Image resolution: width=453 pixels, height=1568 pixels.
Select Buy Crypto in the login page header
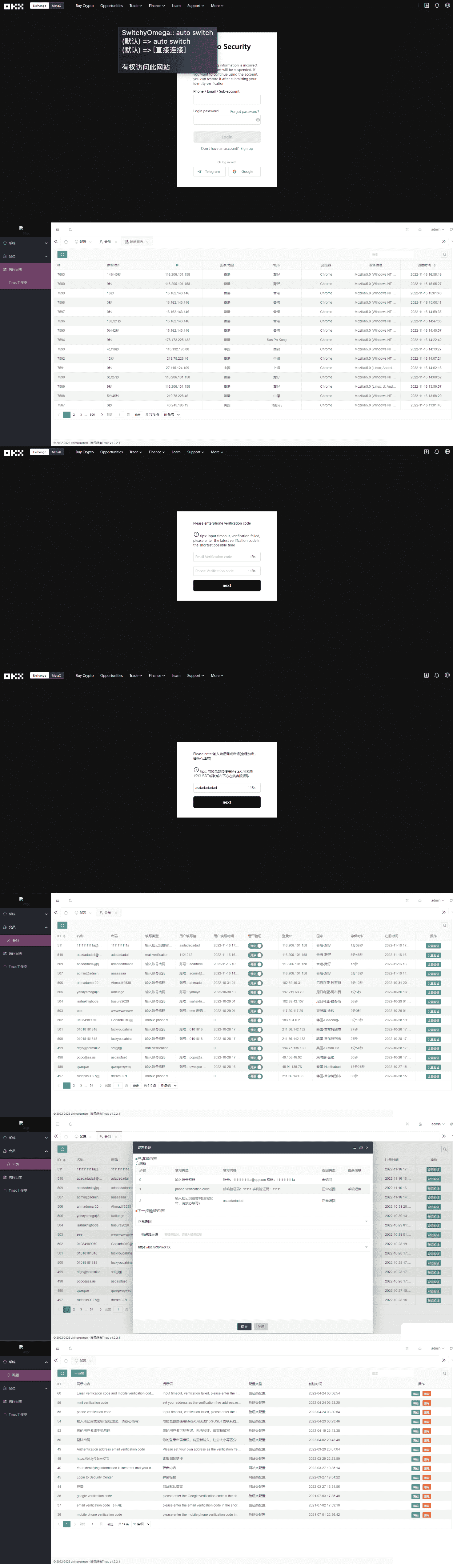[85, 6]
